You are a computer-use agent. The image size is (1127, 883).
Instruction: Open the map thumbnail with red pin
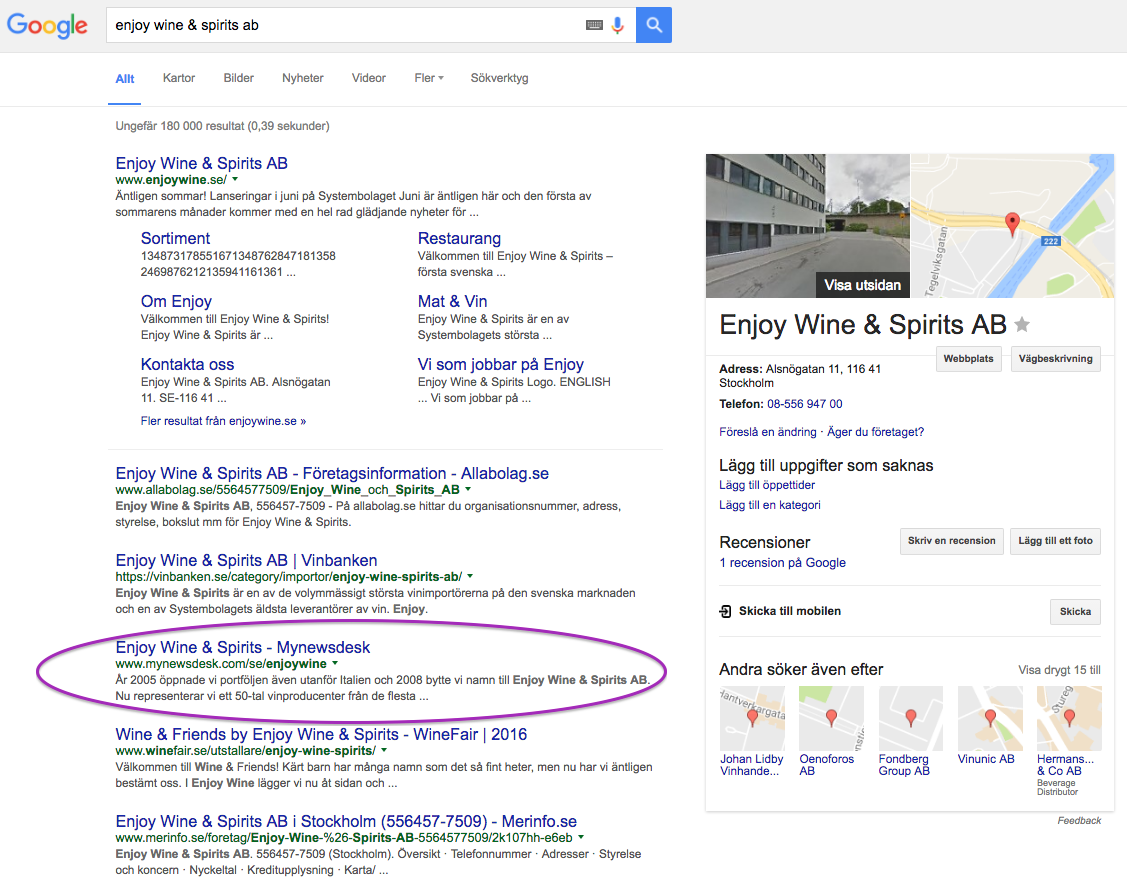pos(1013,226)
